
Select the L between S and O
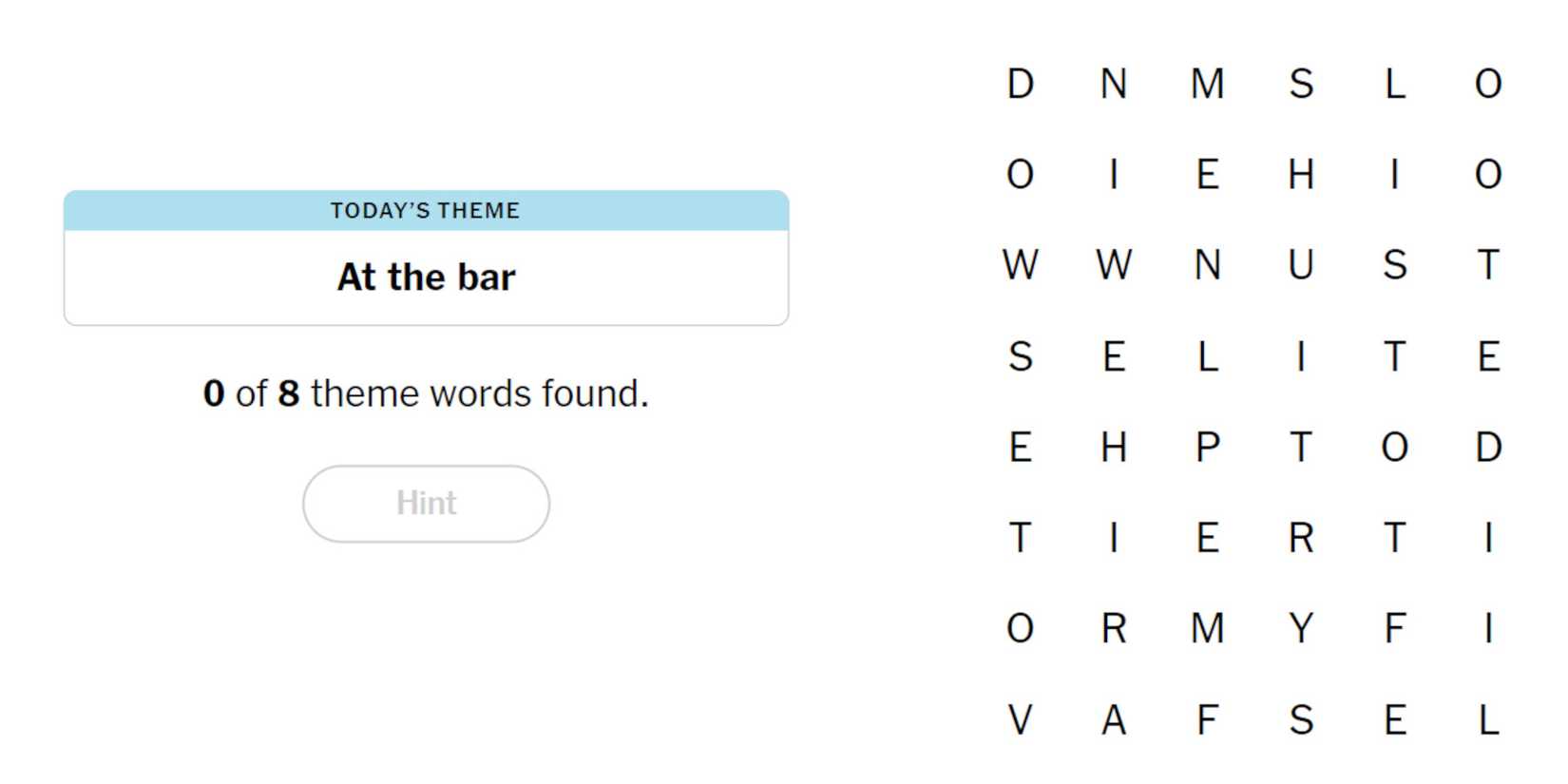click(1394, 84)
